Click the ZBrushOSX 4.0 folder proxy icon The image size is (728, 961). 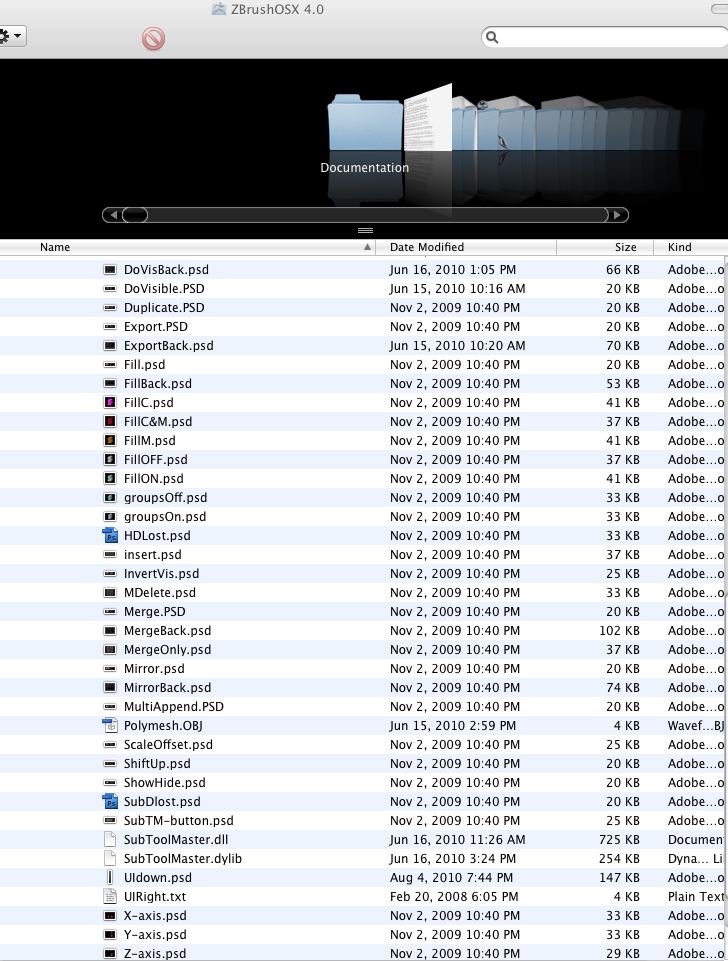tap(219, 9)
